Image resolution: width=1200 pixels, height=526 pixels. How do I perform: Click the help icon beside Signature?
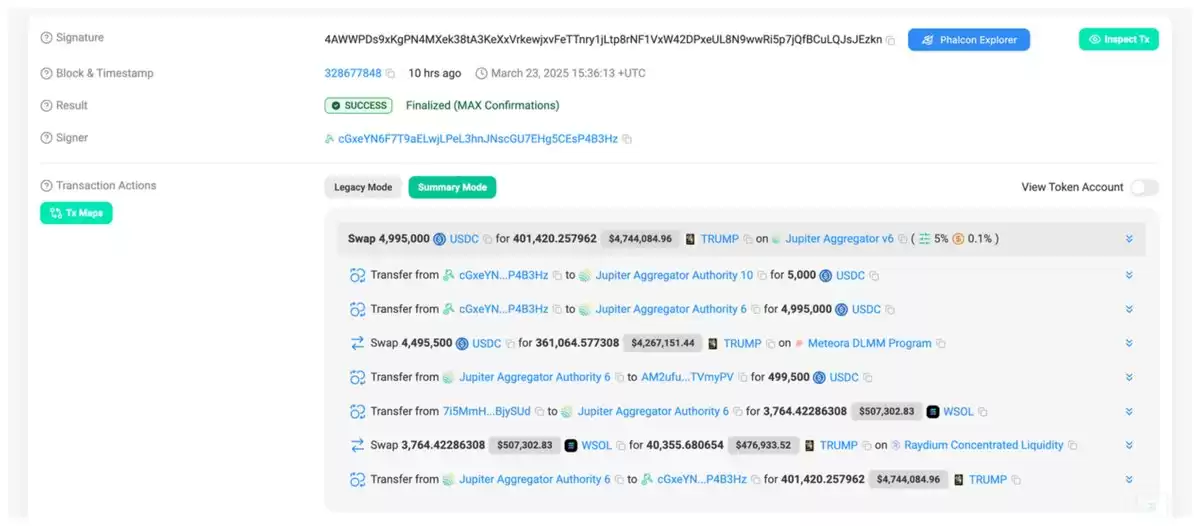pos(46,38)
